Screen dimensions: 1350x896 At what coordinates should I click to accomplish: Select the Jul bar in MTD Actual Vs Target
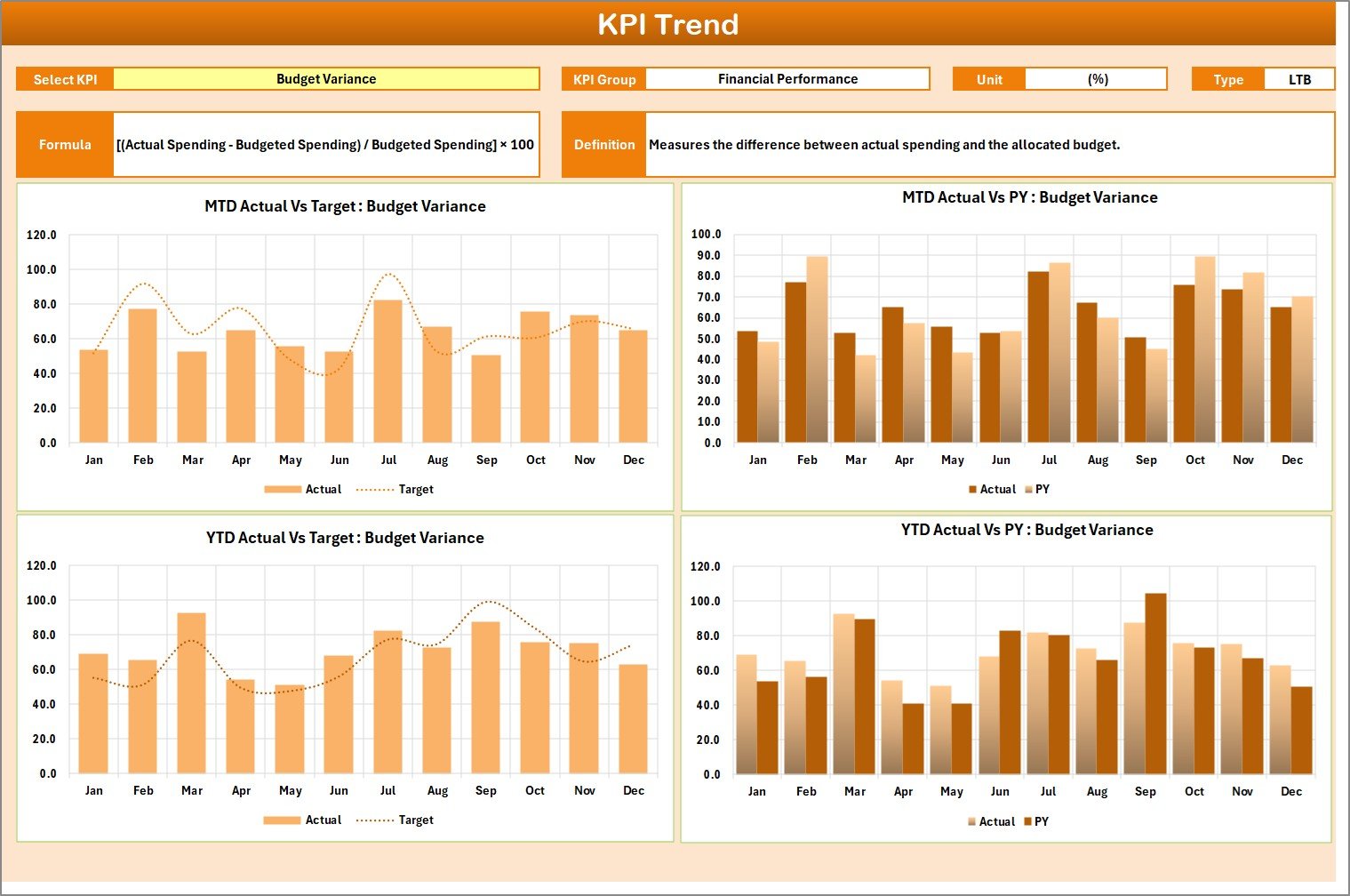click(x=387, y=372)
